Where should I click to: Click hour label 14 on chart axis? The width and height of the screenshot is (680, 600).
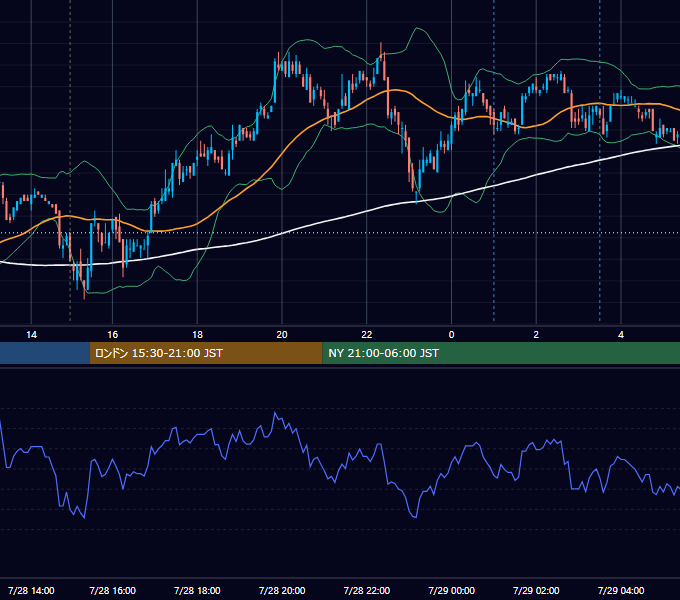31,335
